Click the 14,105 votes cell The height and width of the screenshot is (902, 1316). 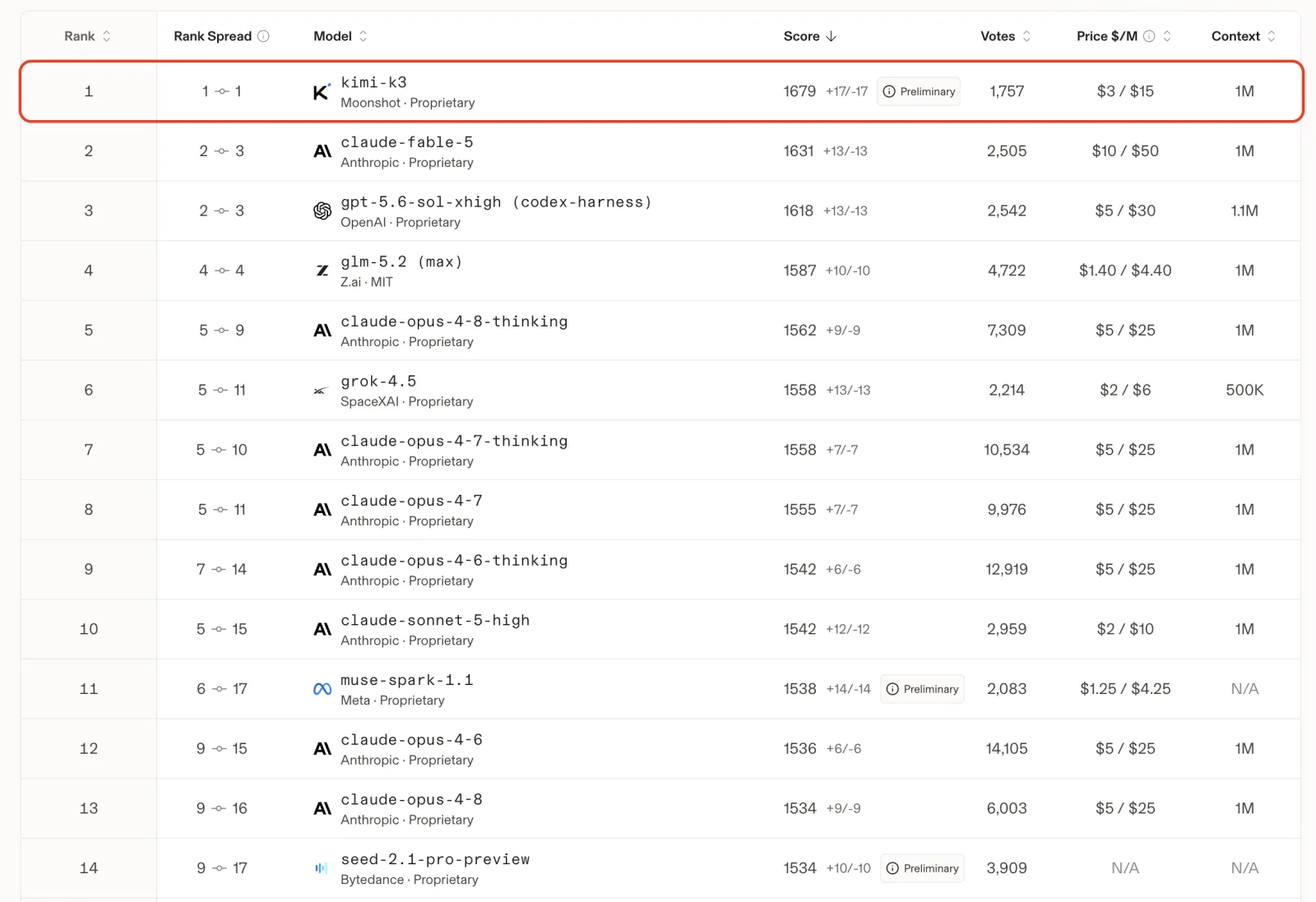1007,749
